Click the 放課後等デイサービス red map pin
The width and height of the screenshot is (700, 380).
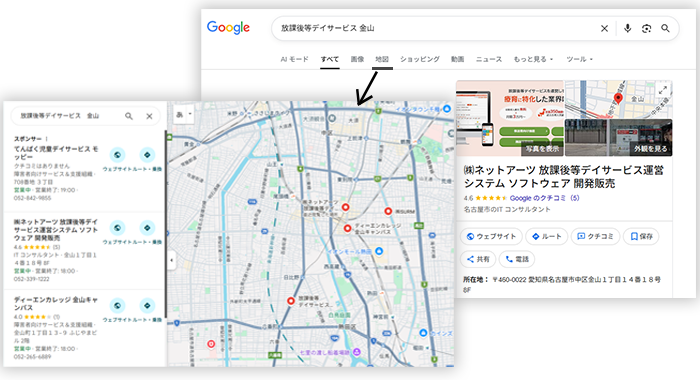click(x=291, y=301)
